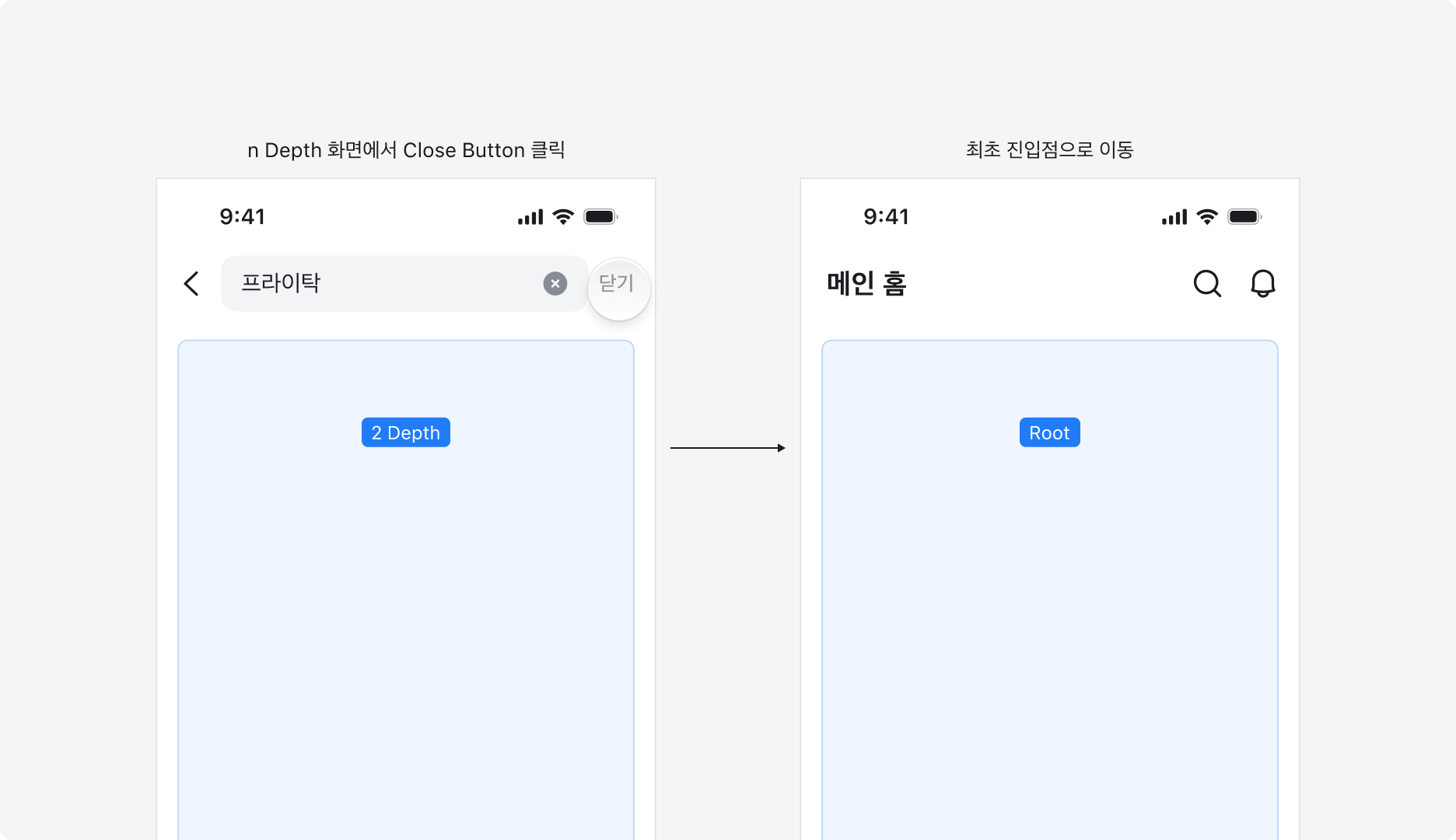The image size is (1456, 840).
Task: Click the battery icon in the right phone status bar
Action: click(1245, 217)
